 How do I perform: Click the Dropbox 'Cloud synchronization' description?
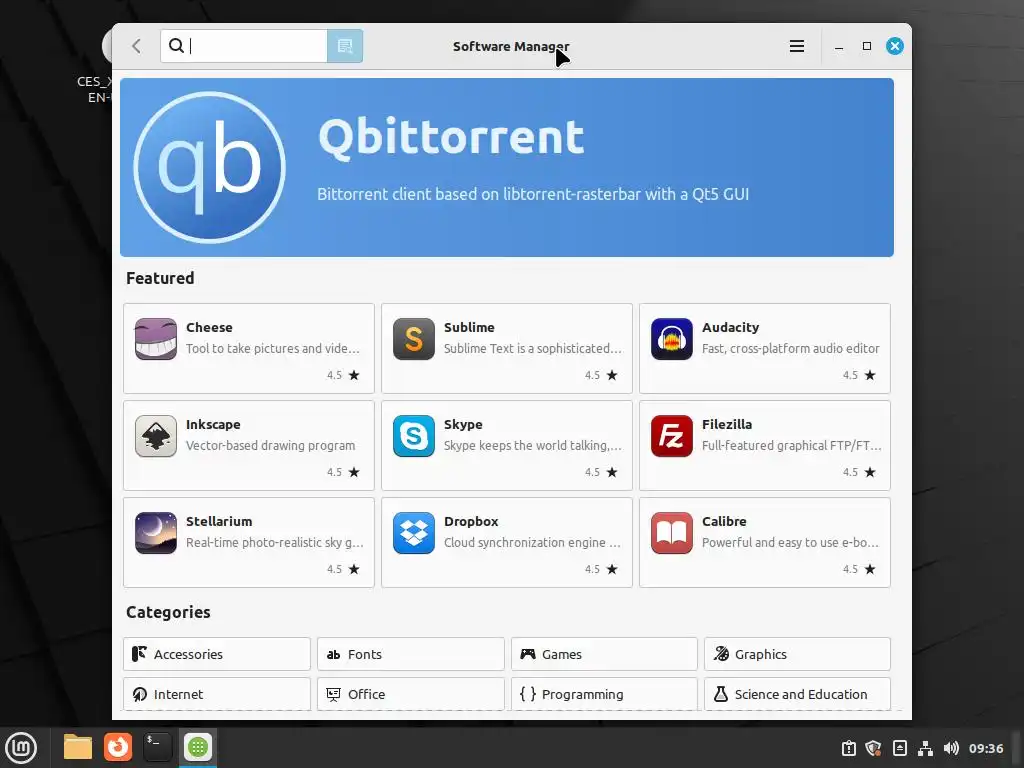tap(532, 543)
